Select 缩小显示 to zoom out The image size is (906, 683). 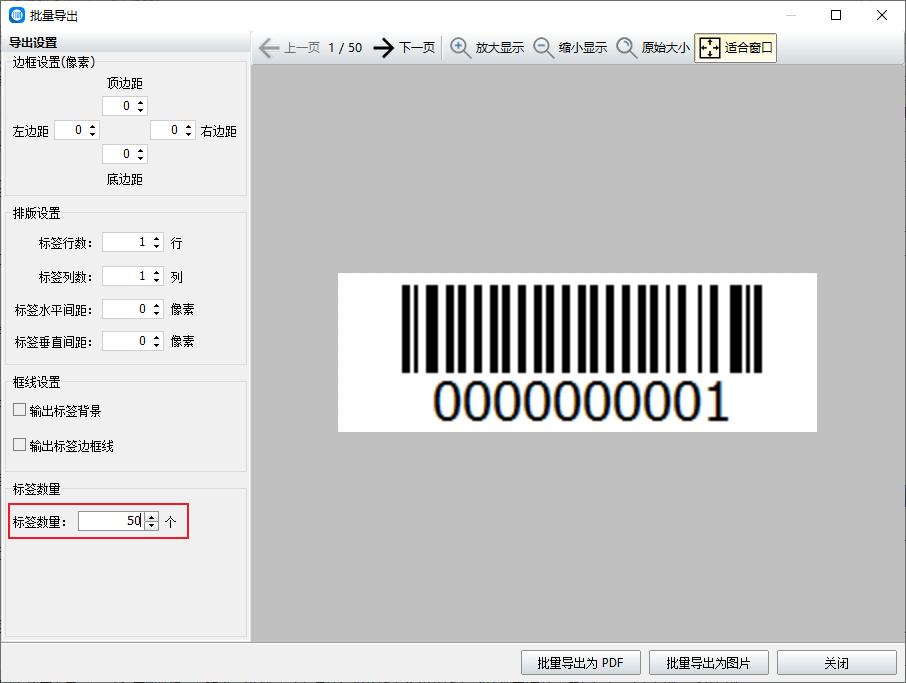click(x=583, y=47)
